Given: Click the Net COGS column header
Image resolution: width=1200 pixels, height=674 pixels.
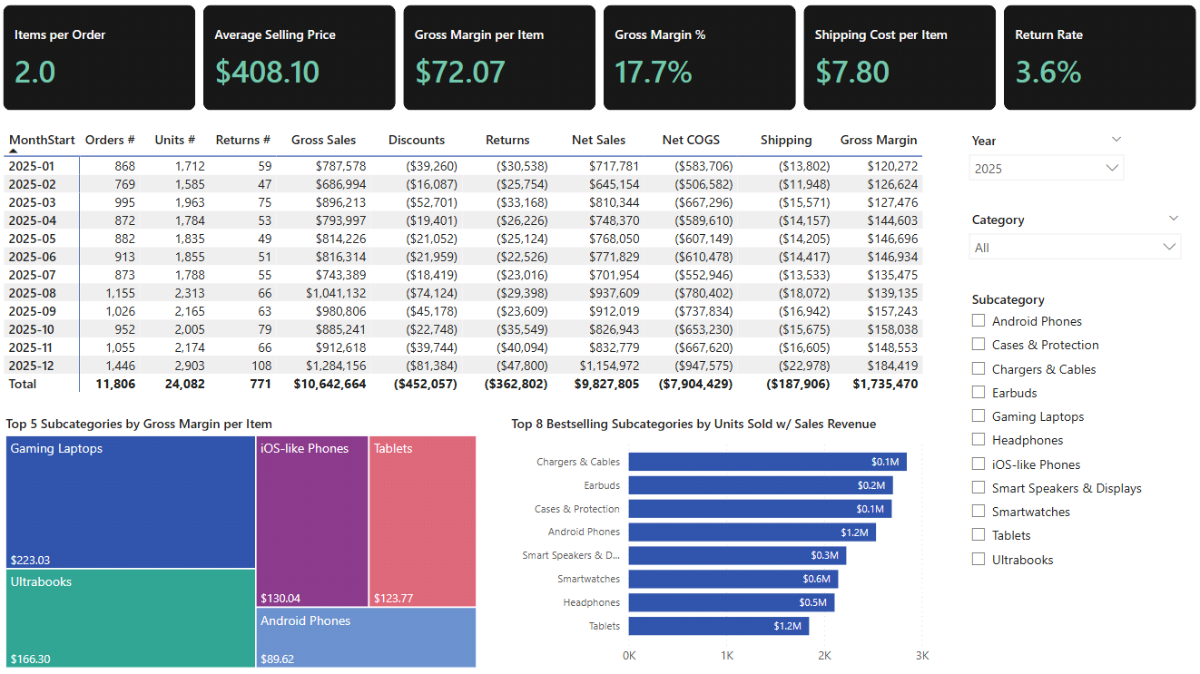Looking at the screenshot, I should [x=690, y=140].
